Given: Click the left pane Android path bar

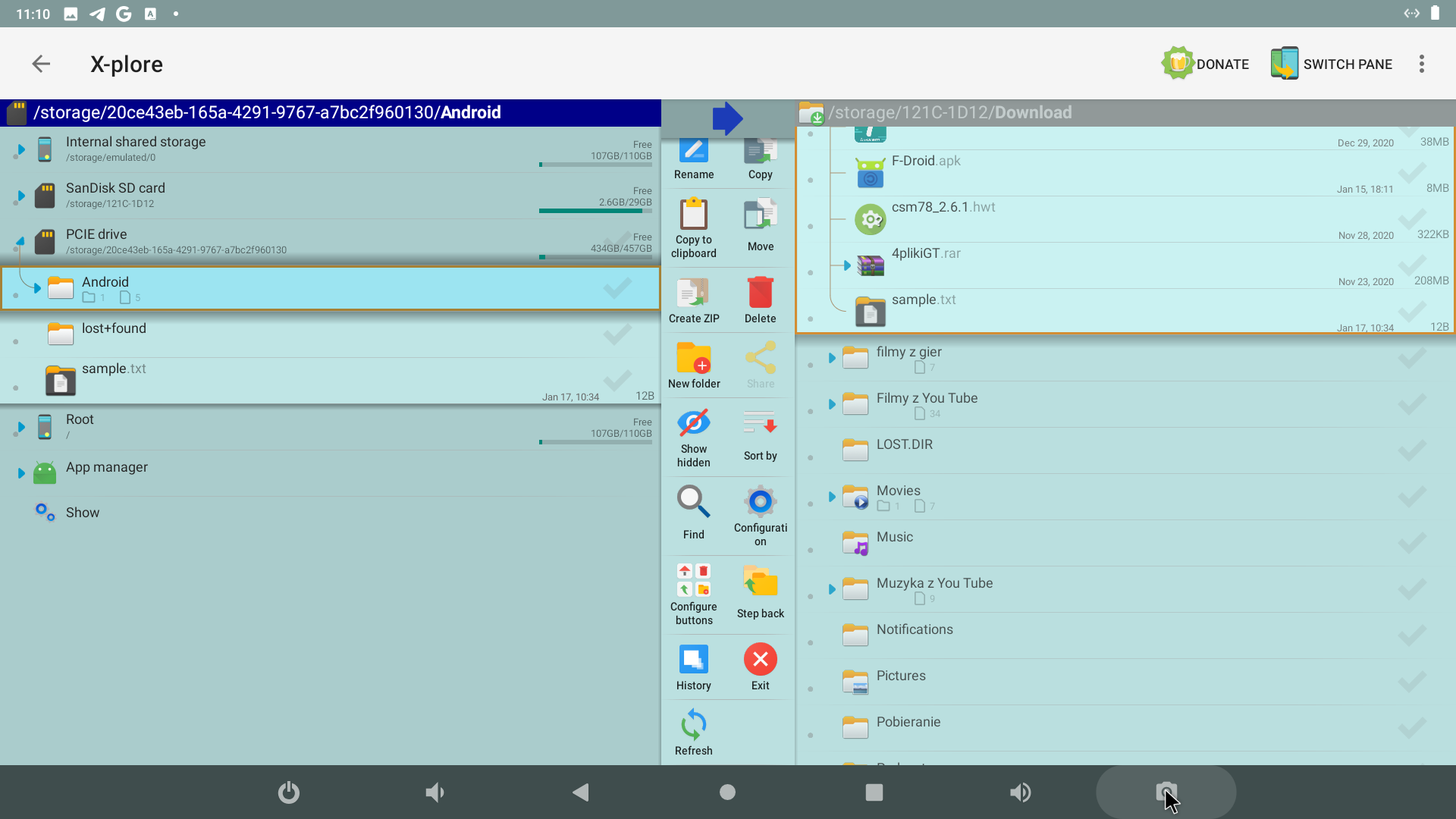Looking at the screenshot, I should click(x=331, y=112).
